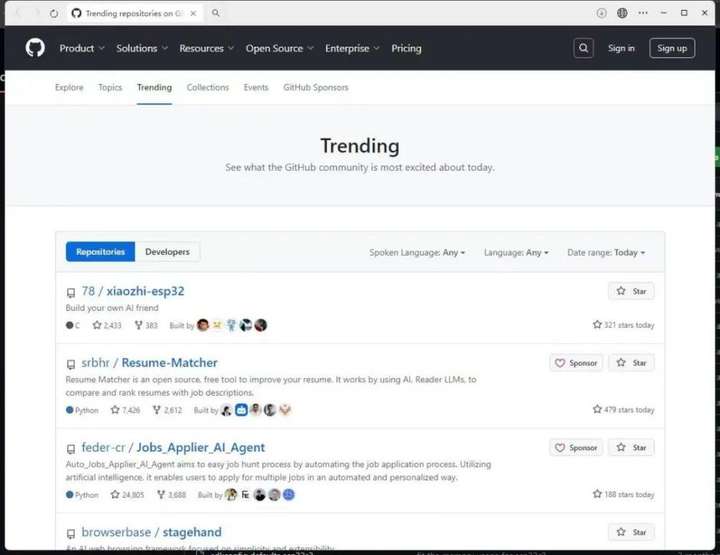Viewport: 720px width, 555px height.
Task: Click repo icon beside Resume-Matcher
Action: coord(71,364)
